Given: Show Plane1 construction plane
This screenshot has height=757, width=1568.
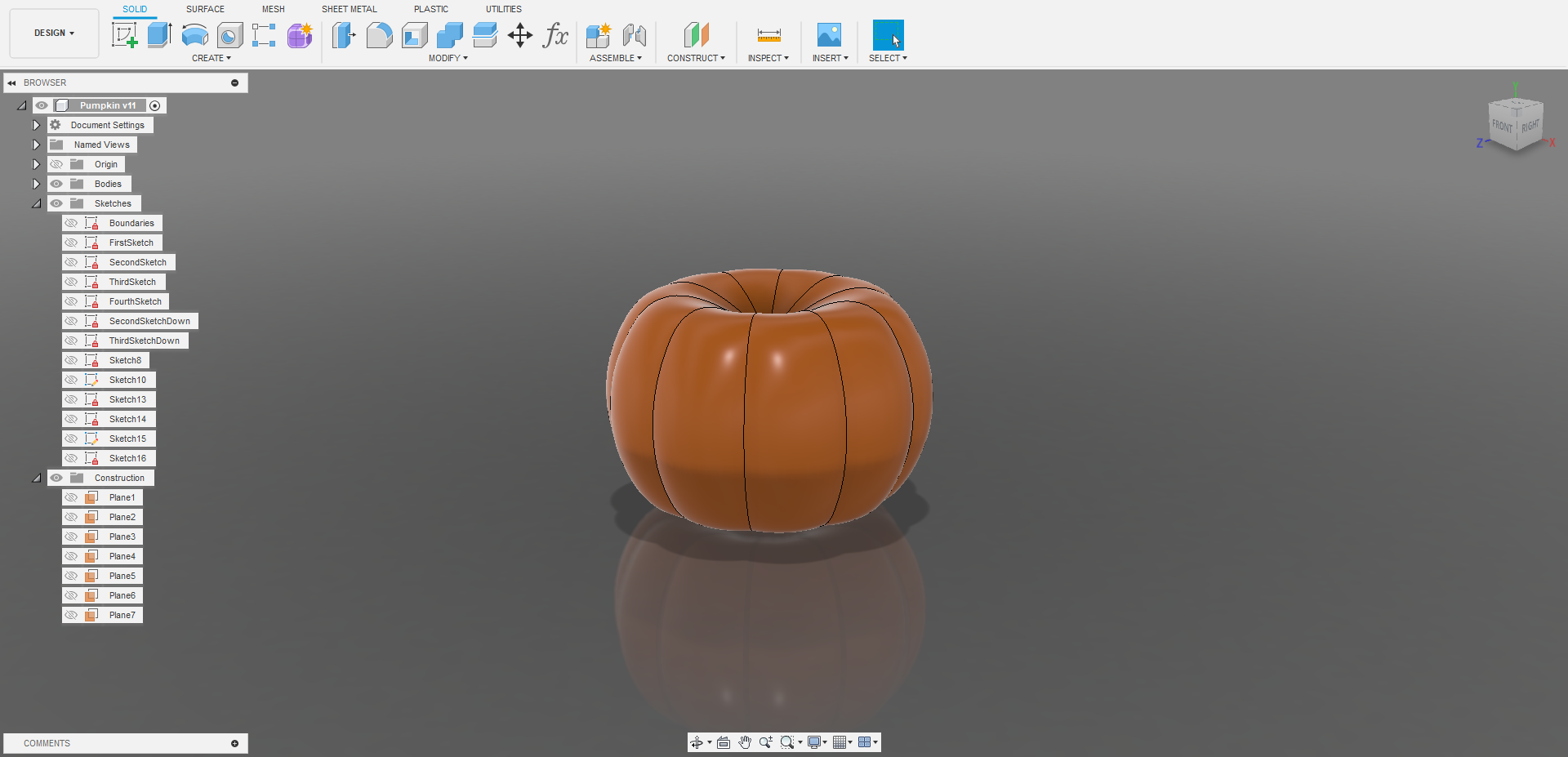Looking at the screenshot, I should pyautogui.click(x=71, y=497).
